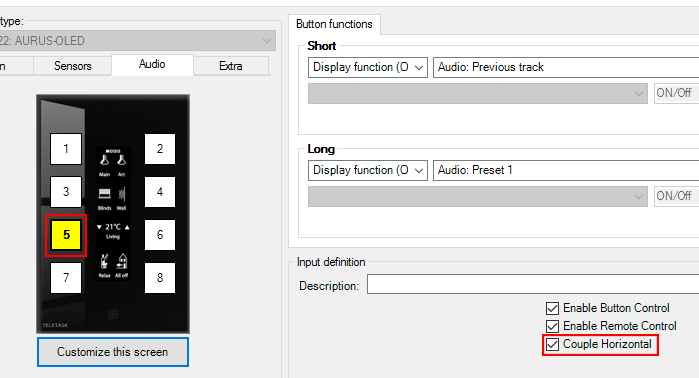Click the Blinds icon on OLED display
Screen dimensions: 699x378
(104, 193)
